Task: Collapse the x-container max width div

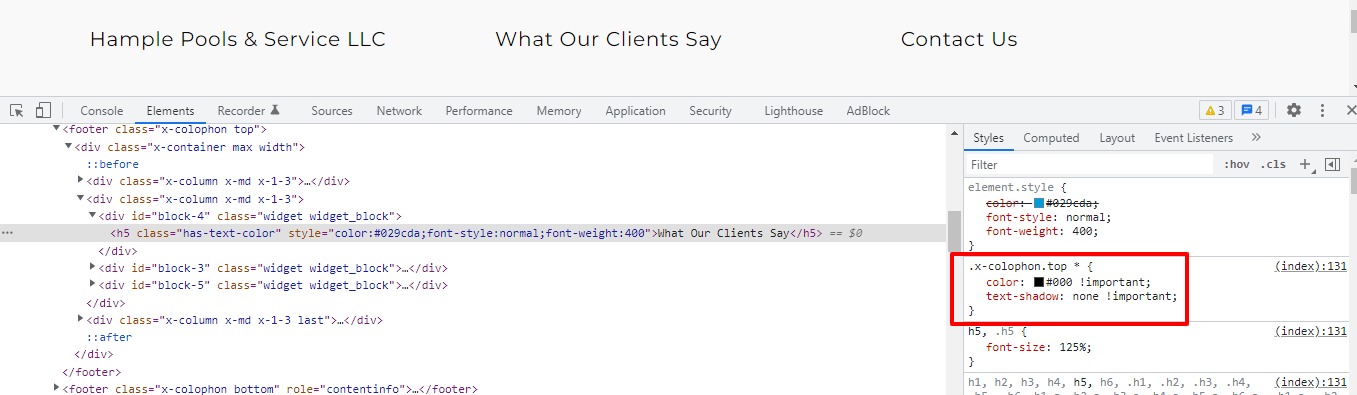Action: (x=68, y=147)
